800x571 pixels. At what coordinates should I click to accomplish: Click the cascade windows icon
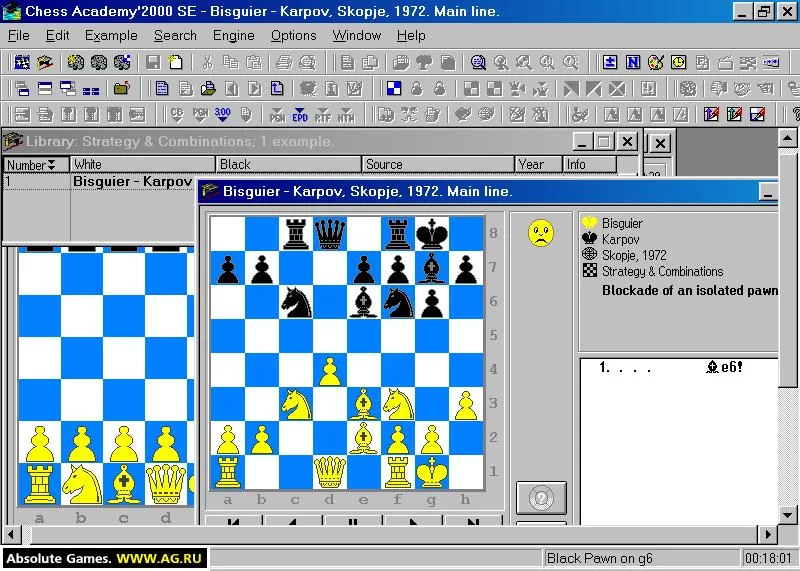click(x=22, y=89)
